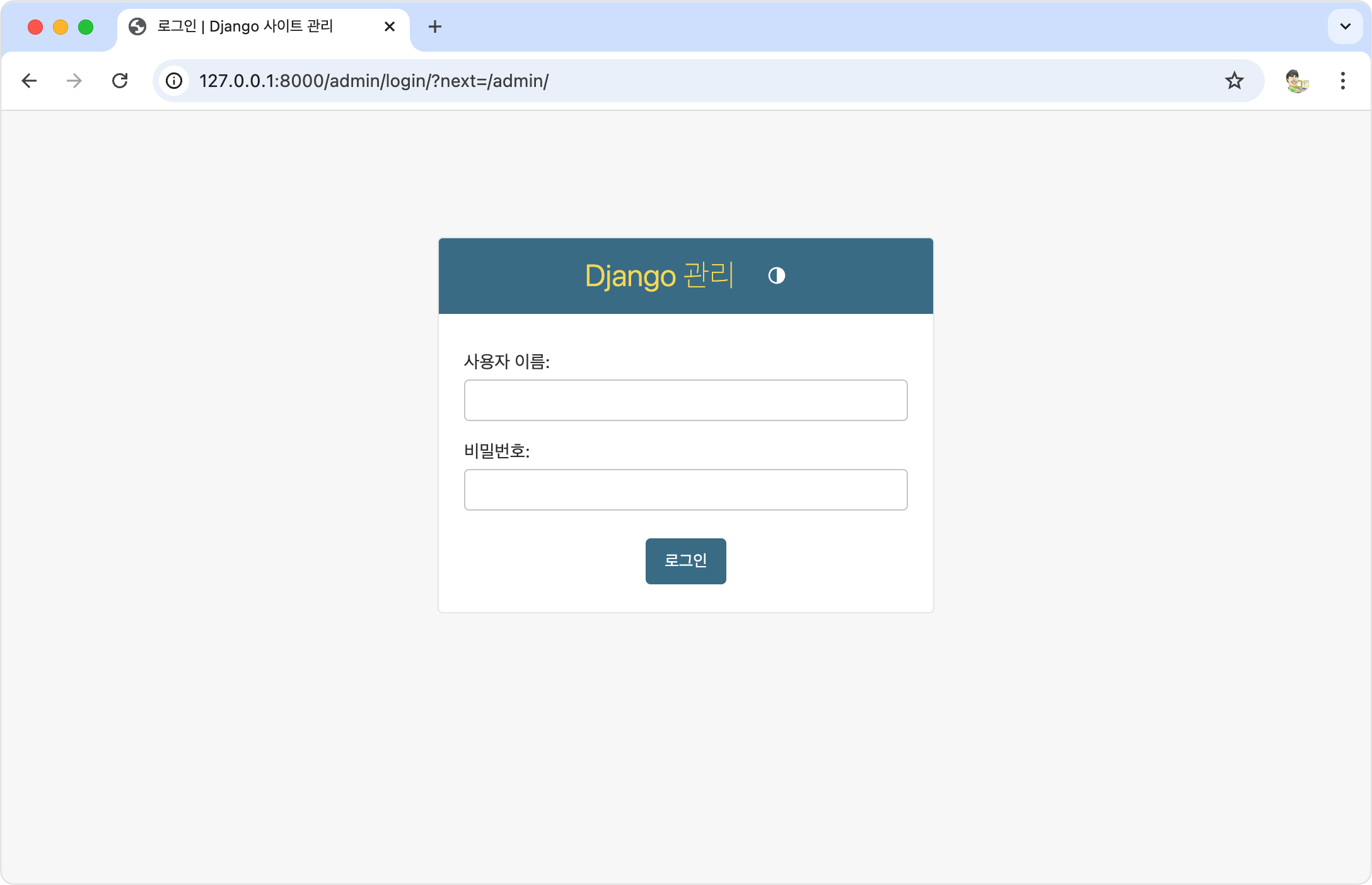The height and width of the screenshot is (885, 1372).
Task: Click the globe favicon on the tab
Action: tap(137, 26)
